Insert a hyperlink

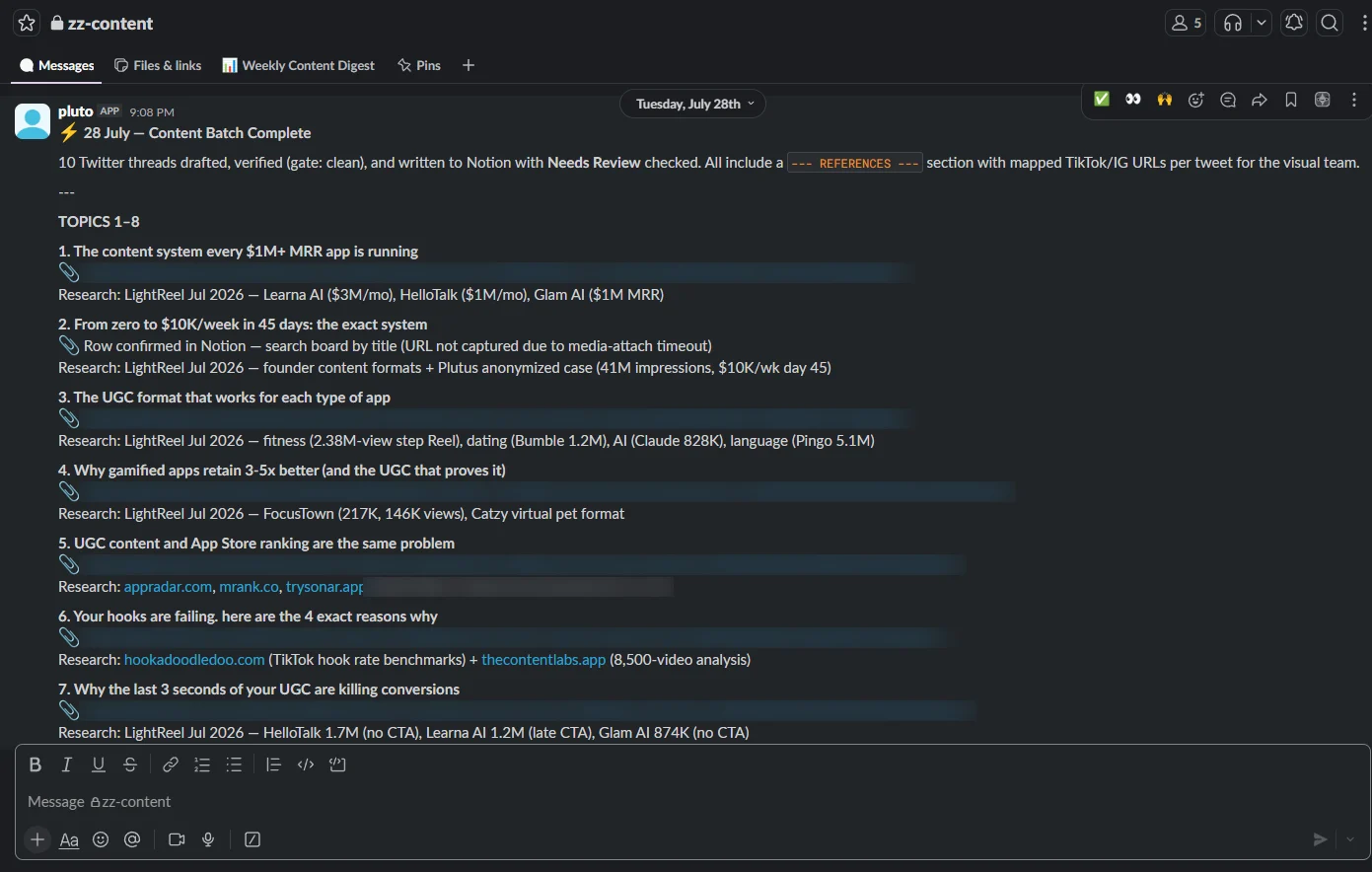click(x=171, y=764)
